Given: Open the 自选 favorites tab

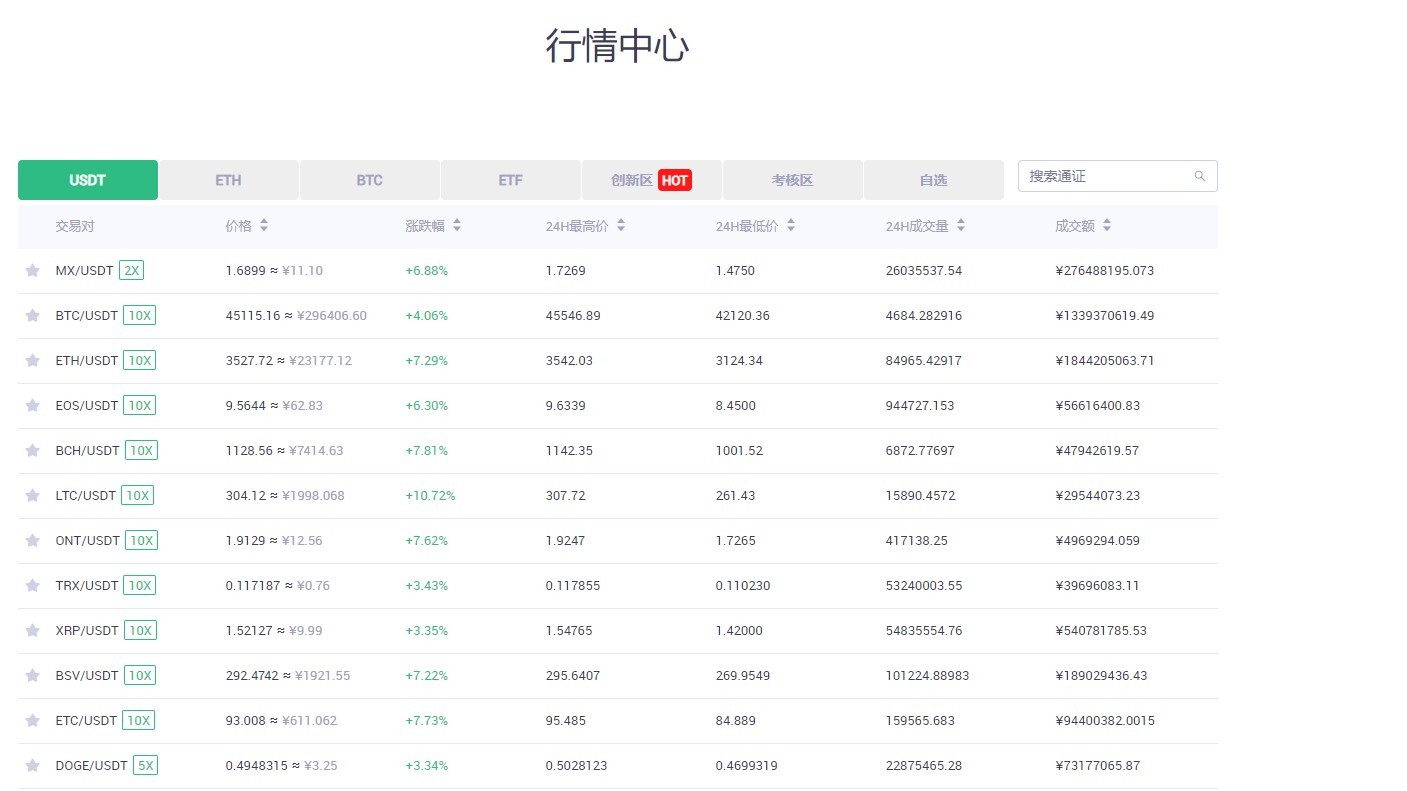Looking at the screenshot, I should (x=934, y=180).
